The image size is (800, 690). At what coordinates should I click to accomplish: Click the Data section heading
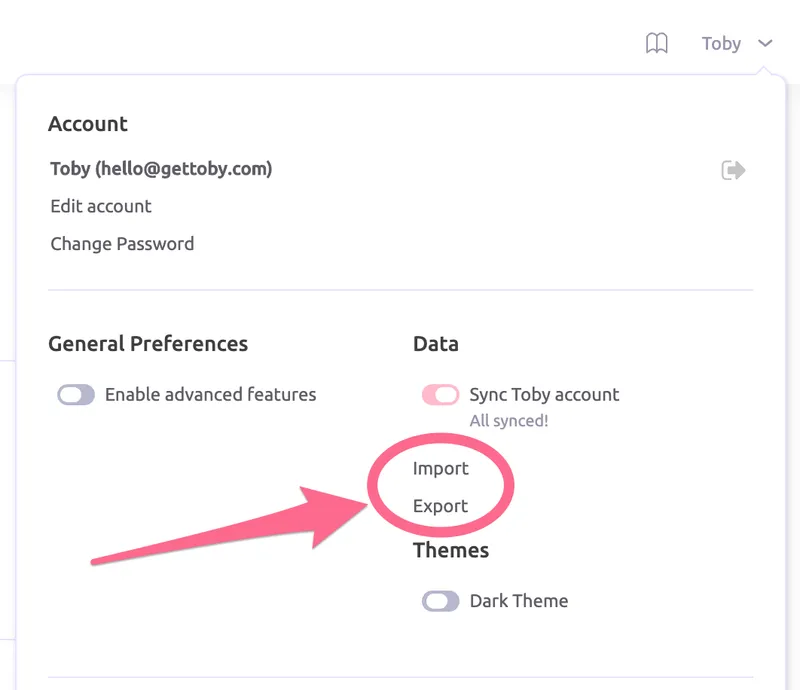(436, 344)
